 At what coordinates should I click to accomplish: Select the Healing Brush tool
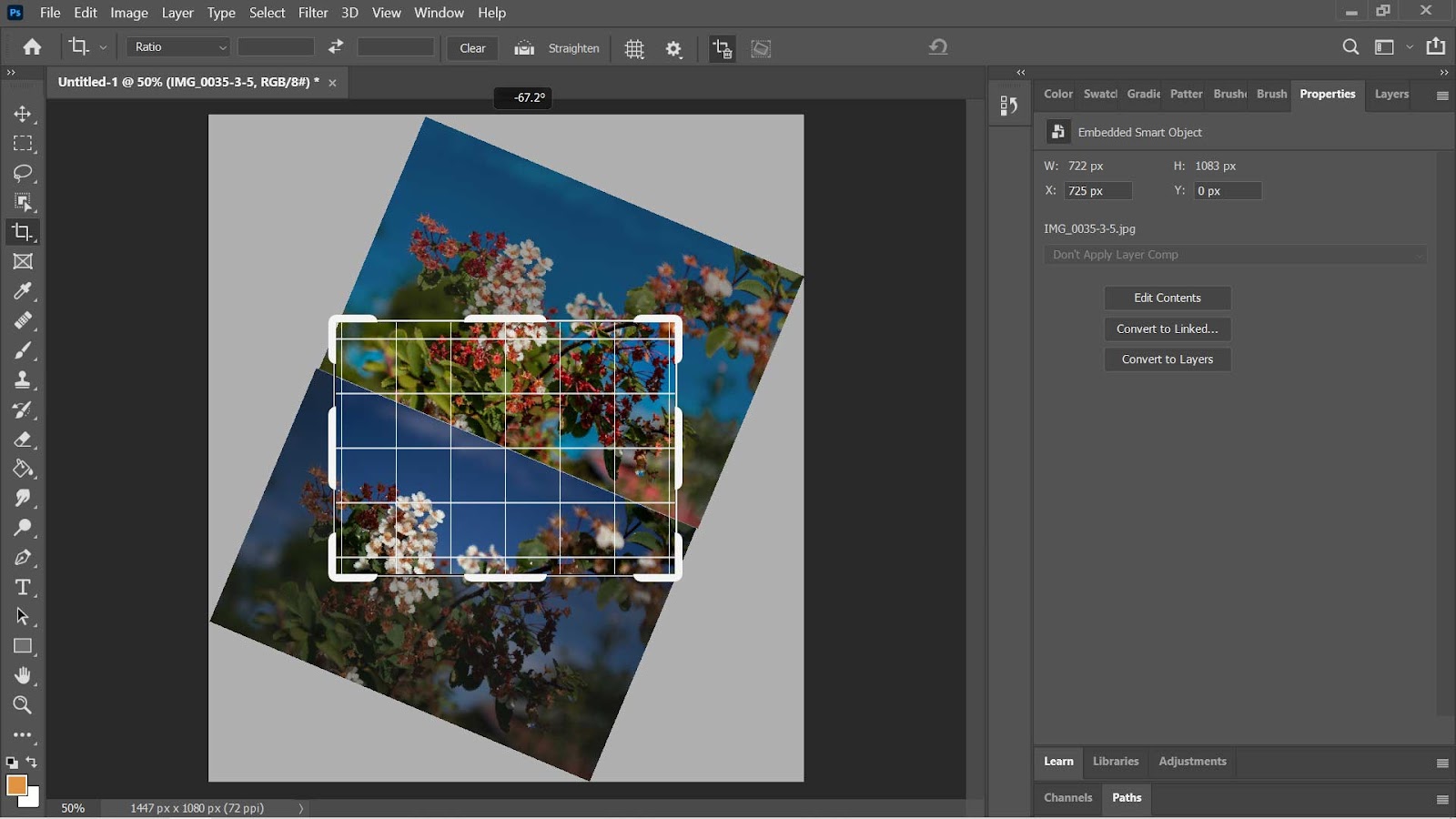click(23, 320)
